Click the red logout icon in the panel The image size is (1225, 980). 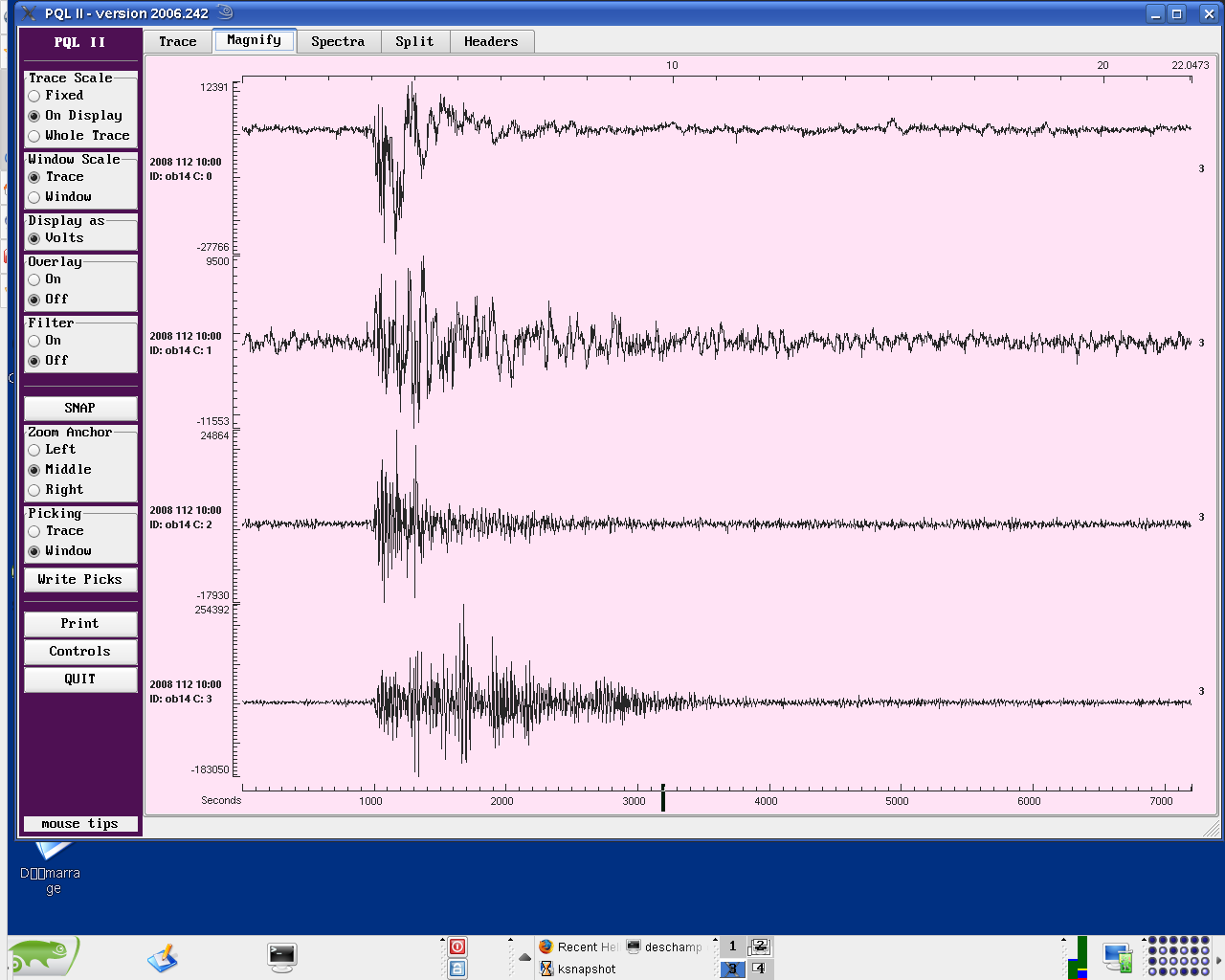457,947
